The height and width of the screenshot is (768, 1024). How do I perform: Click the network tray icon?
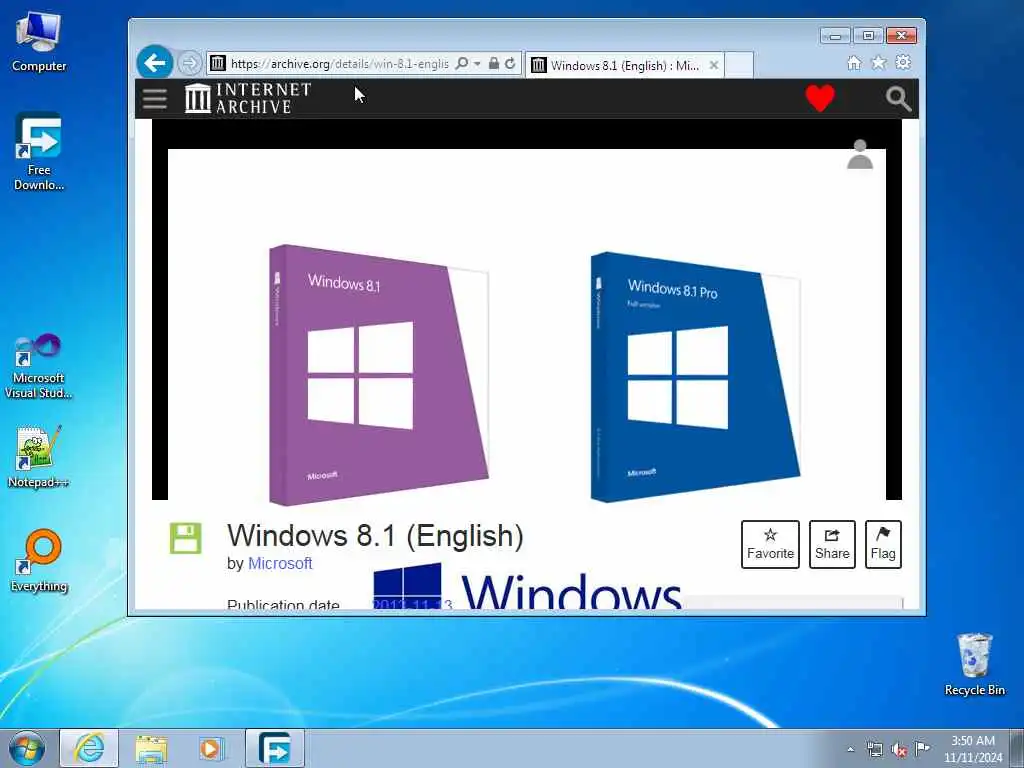click(874, 750)
